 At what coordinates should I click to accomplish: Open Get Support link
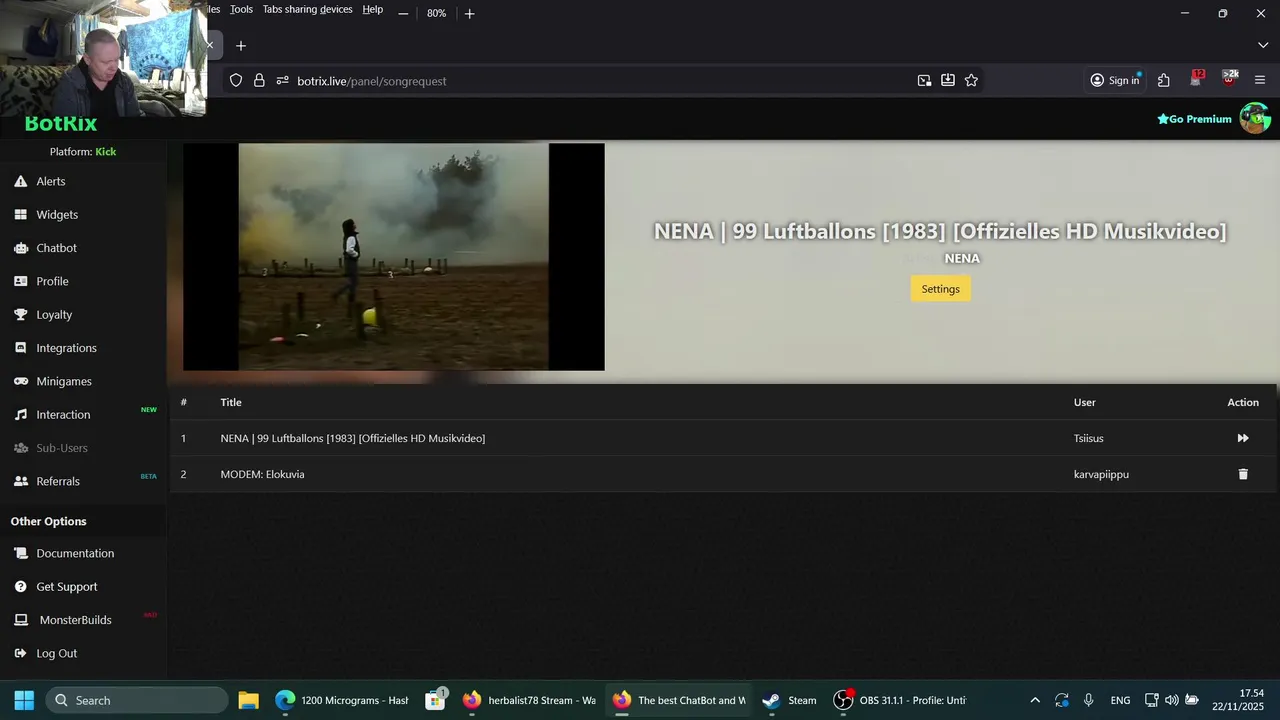pyautogui.click(x=67, y=586)
